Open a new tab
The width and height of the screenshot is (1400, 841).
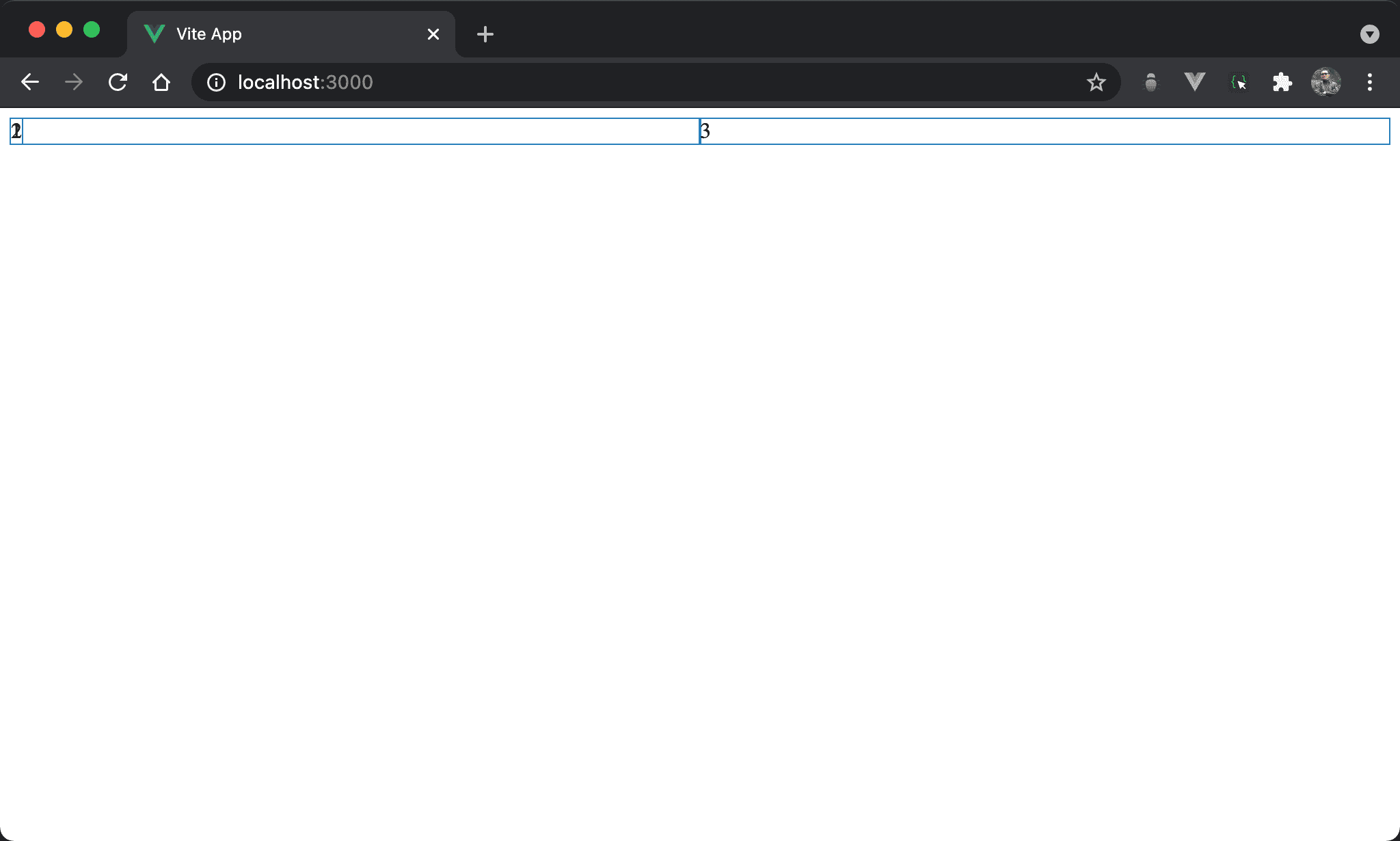pos(485,34)
